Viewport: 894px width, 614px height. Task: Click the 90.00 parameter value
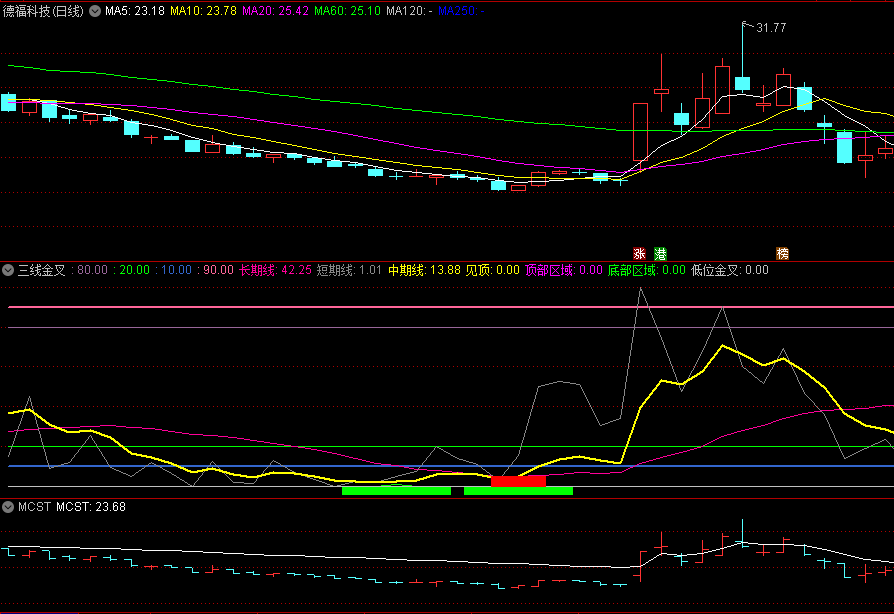pyautogui.click(x=218, y=270)
